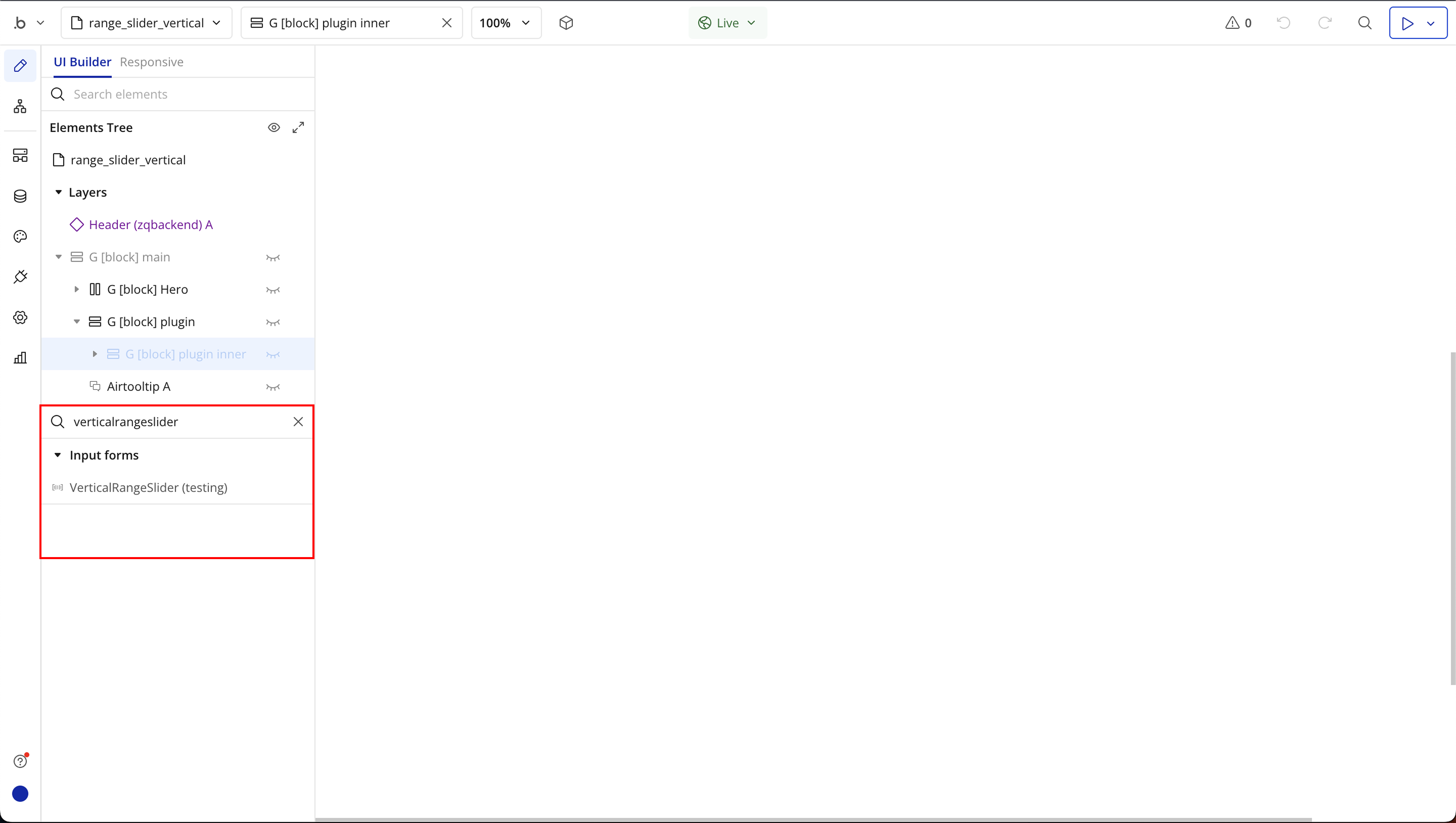Open the Workflow tab icon in sidebar
Screen dimensions: 1456x823
(x=20, y=106)
